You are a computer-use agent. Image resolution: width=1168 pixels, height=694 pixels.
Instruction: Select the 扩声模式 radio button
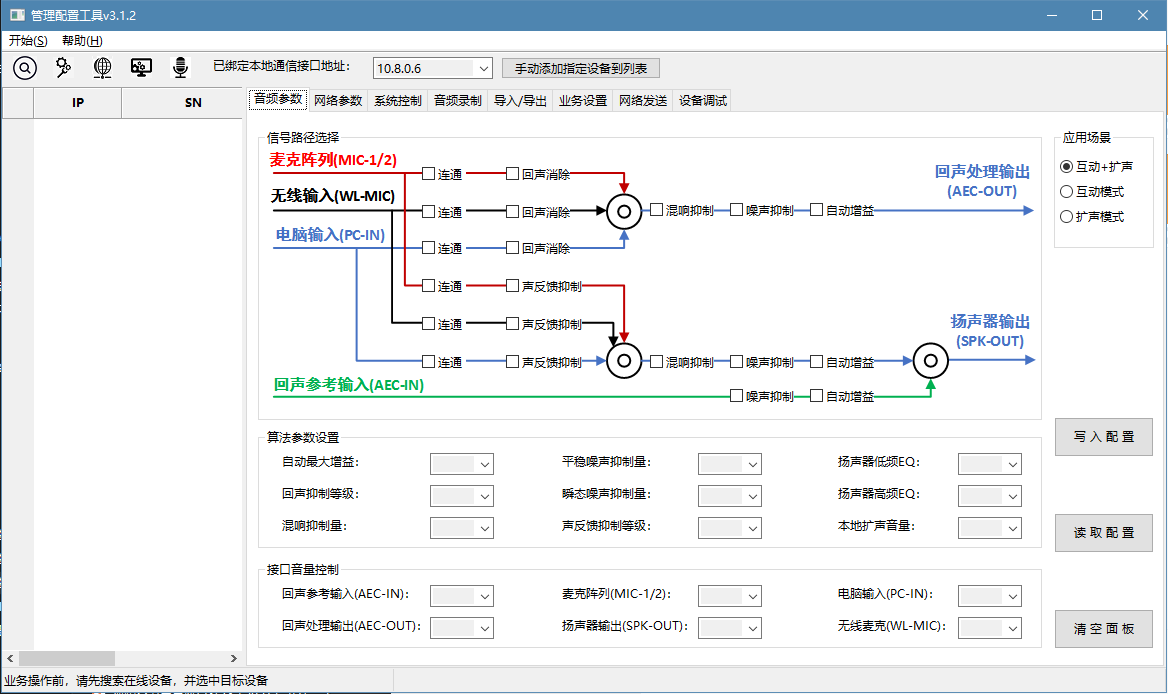pyautogui.click(x=1067, y=216)
